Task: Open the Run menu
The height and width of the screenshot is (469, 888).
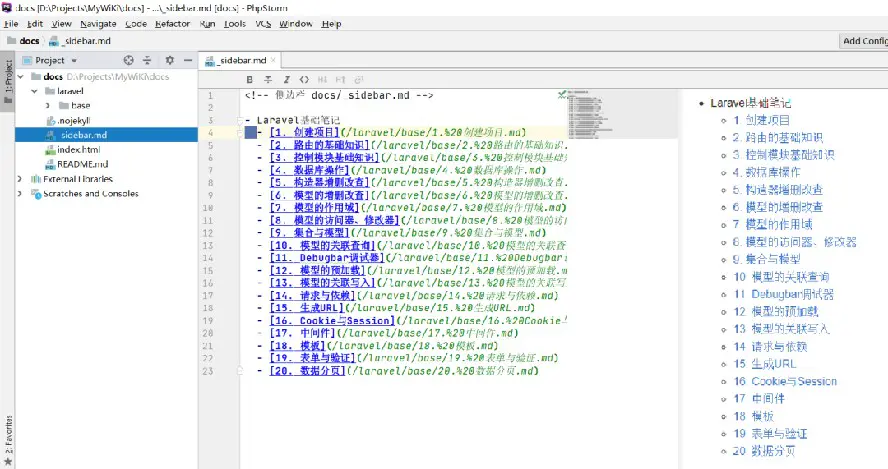Action: coord(207,24)
